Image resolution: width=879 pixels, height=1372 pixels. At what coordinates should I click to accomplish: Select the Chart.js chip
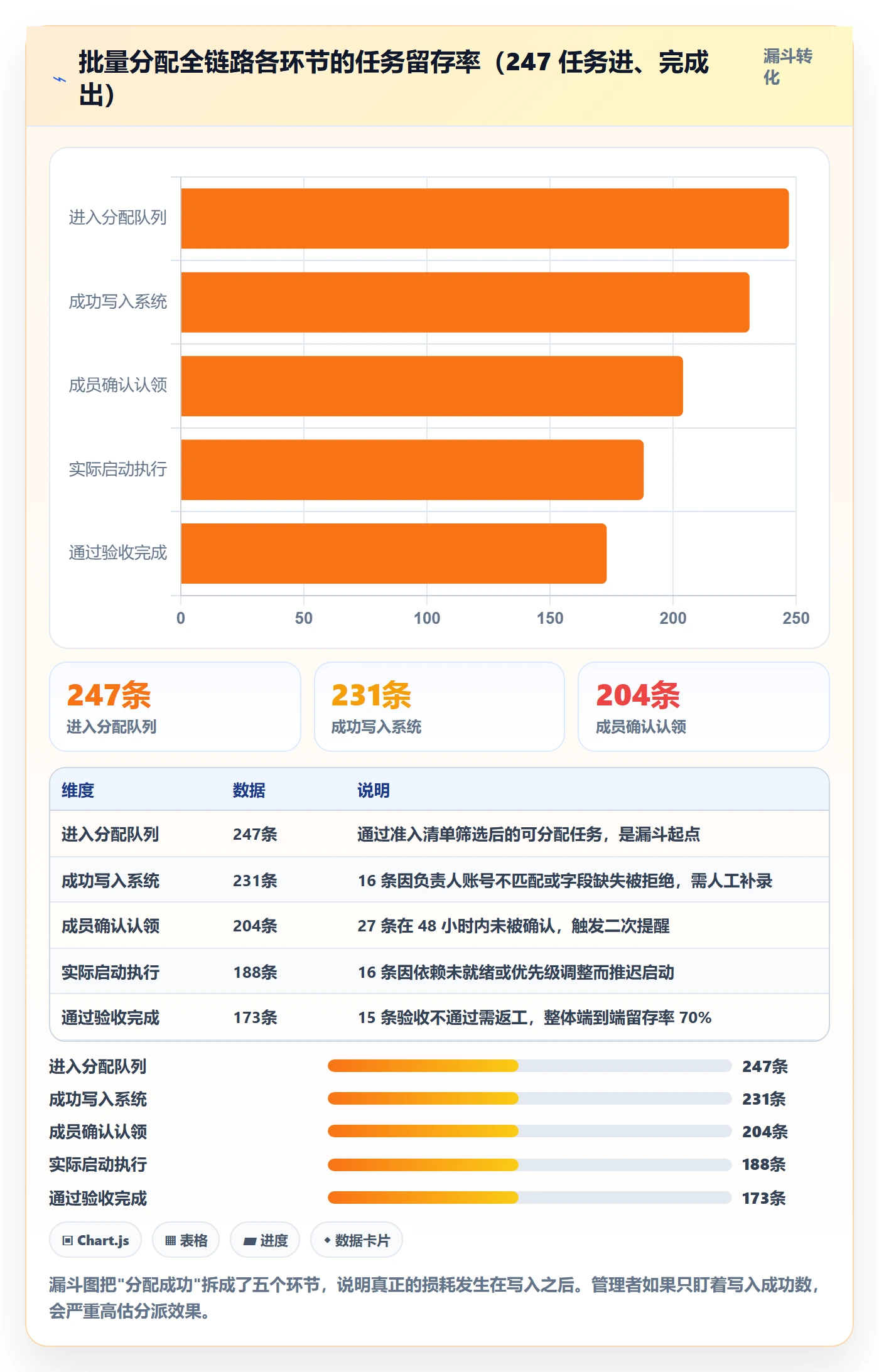point(95,1240)
